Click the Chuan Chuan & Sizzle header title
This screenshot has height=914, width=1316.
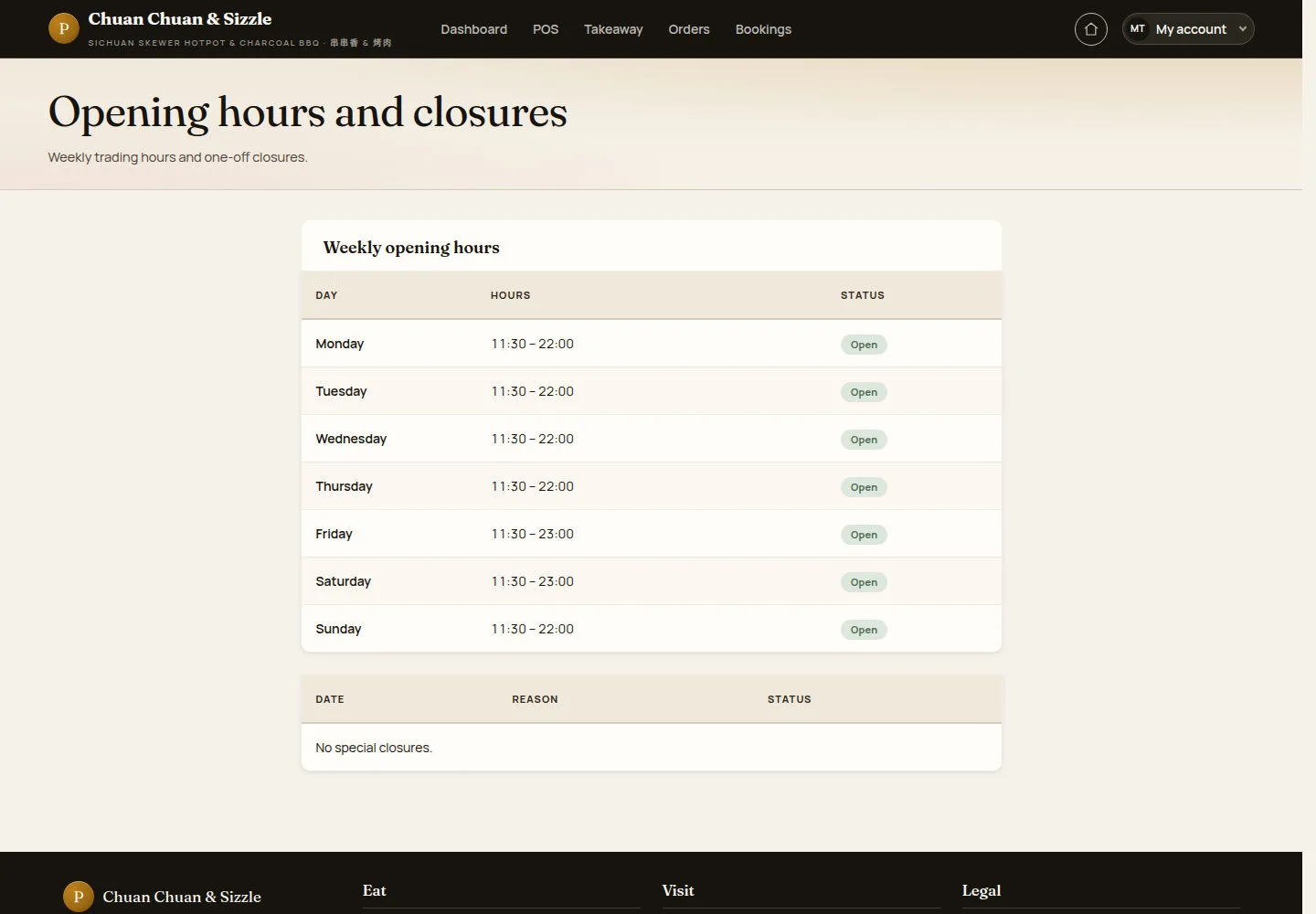180,19
